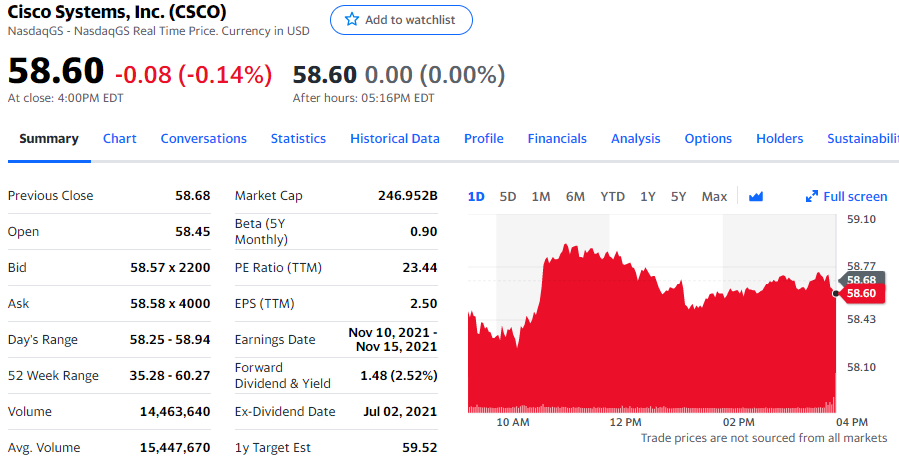Click the PE Ratio (TTM) value 23.44
This screenshot has height=464, width=899.
point(420,268)
